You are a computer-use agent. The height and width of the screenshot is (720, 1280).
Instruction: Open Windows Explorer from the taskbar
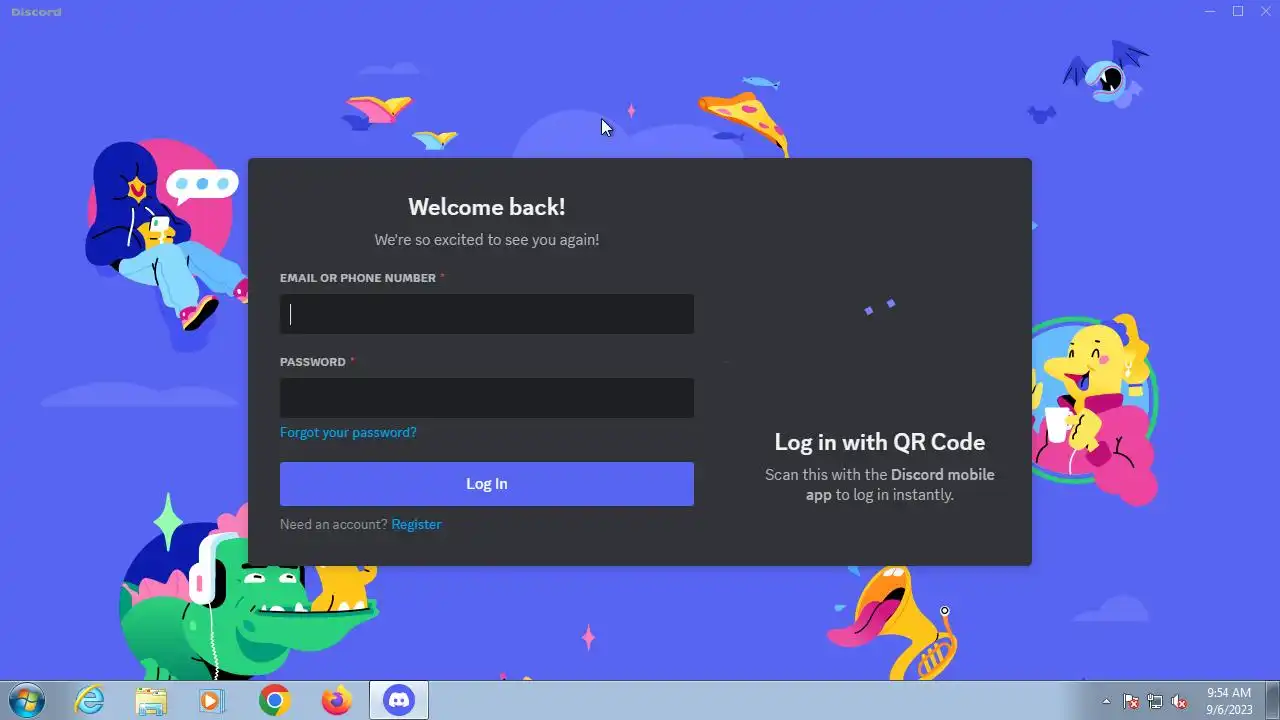click(x=151, y=701)
